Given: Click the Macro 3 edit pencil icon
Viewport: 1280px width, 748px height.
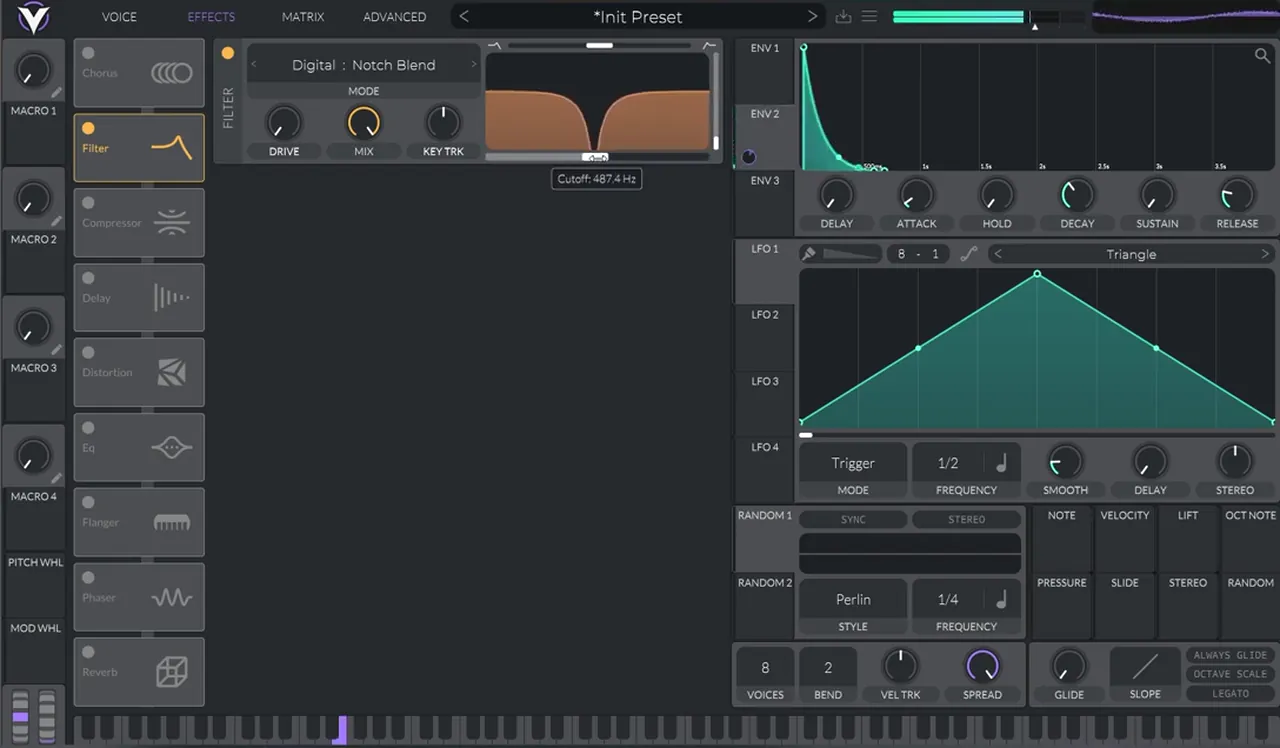Looking at the screenshot, I should (x=57, y=350).
